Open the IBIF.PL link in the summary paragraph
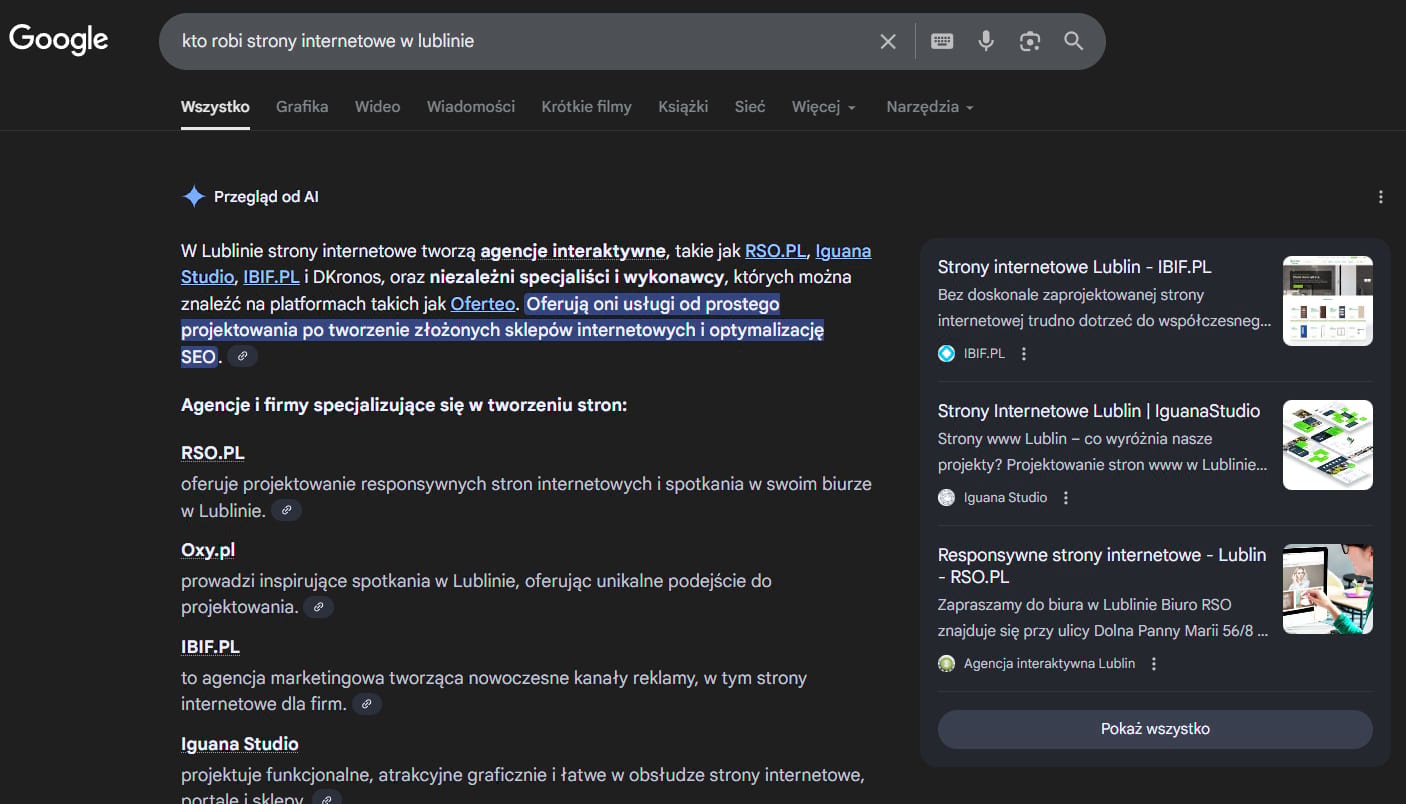Viewport: 1406px width, 804px height. point(271,277)
